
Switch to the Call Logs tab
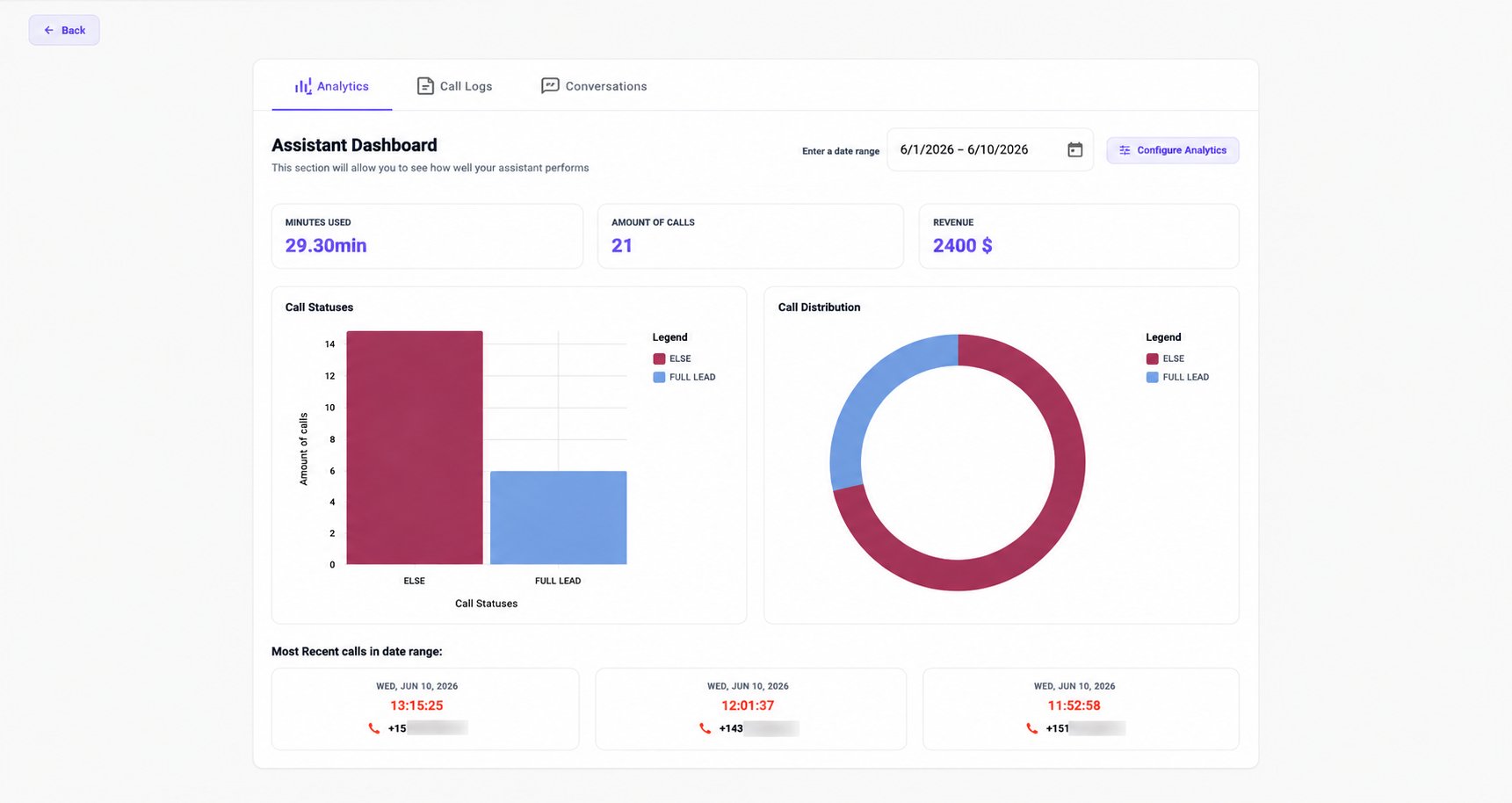tap(454, 86)
